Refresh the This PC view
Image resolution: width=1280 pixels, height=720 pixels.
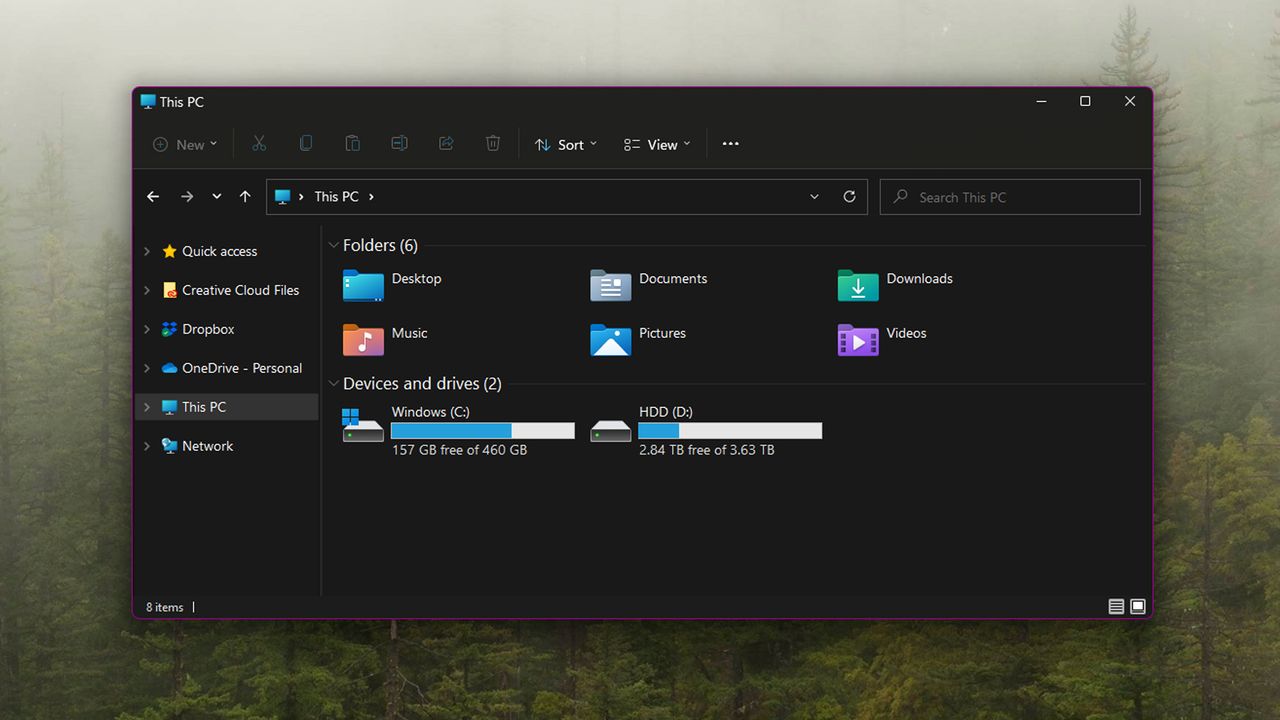click(849, 197)
